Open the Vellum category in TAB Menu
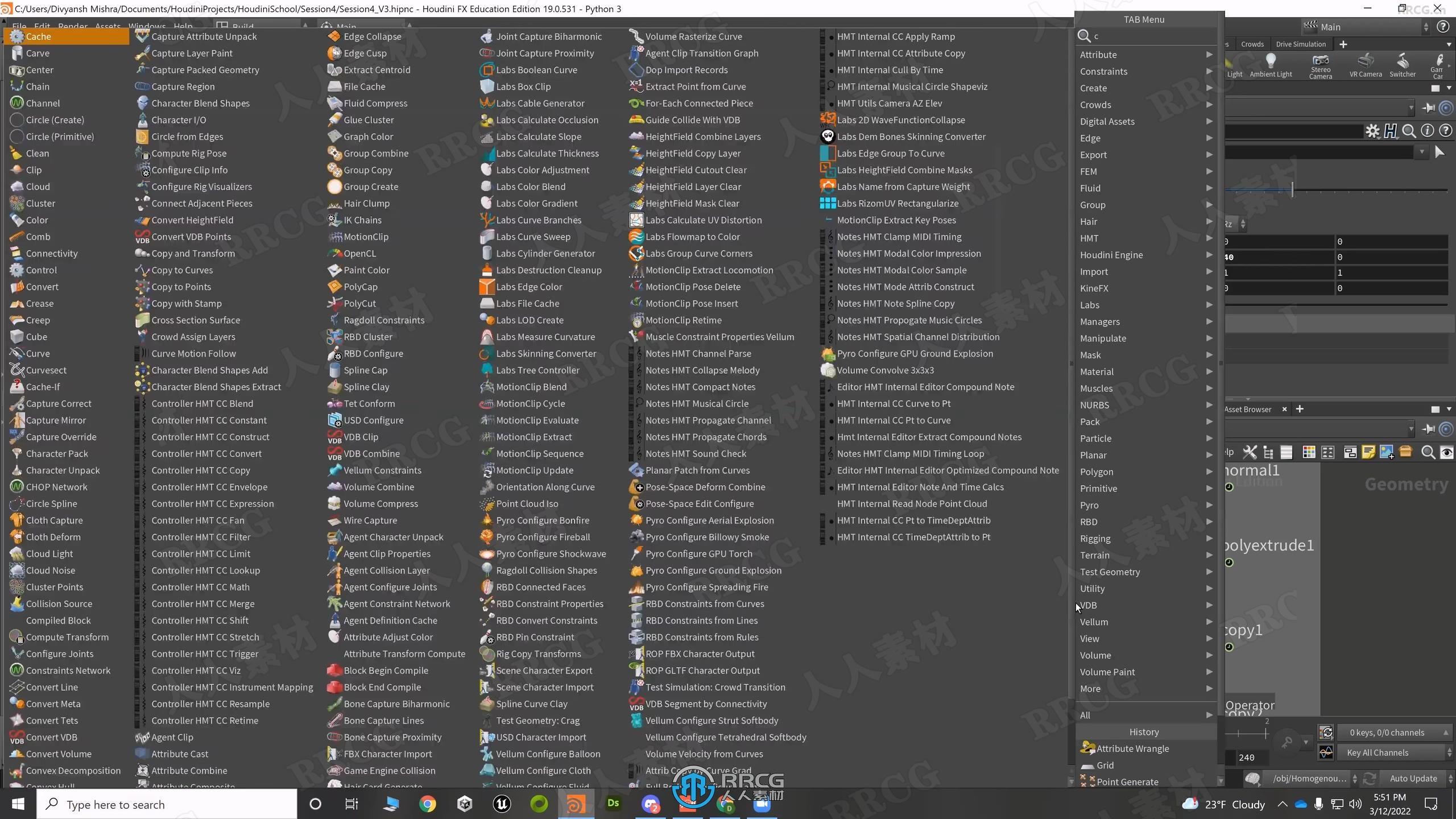1456x819 pixels. [x=1145, y=622]
